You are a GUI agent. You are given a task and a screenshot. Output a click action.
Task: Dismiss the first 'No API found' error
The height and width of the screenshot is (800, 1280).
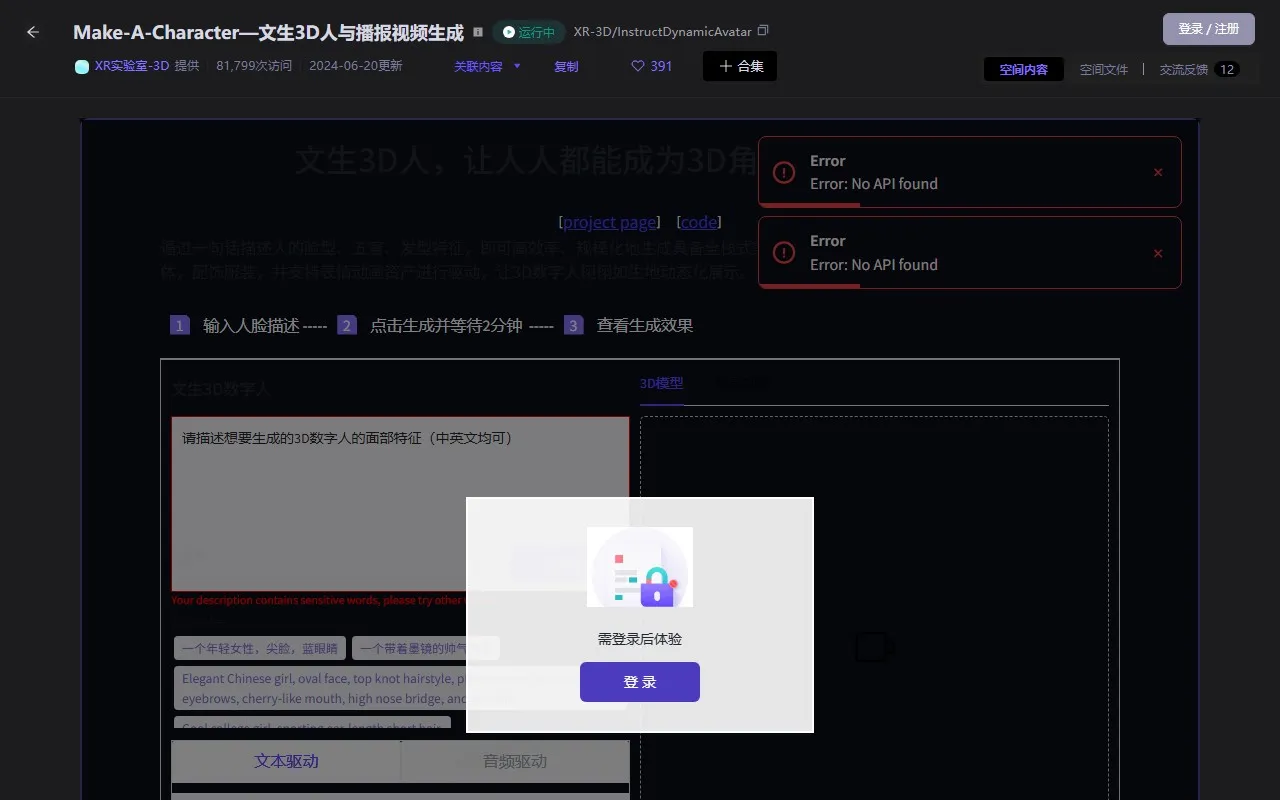[x=1157, y=171]
